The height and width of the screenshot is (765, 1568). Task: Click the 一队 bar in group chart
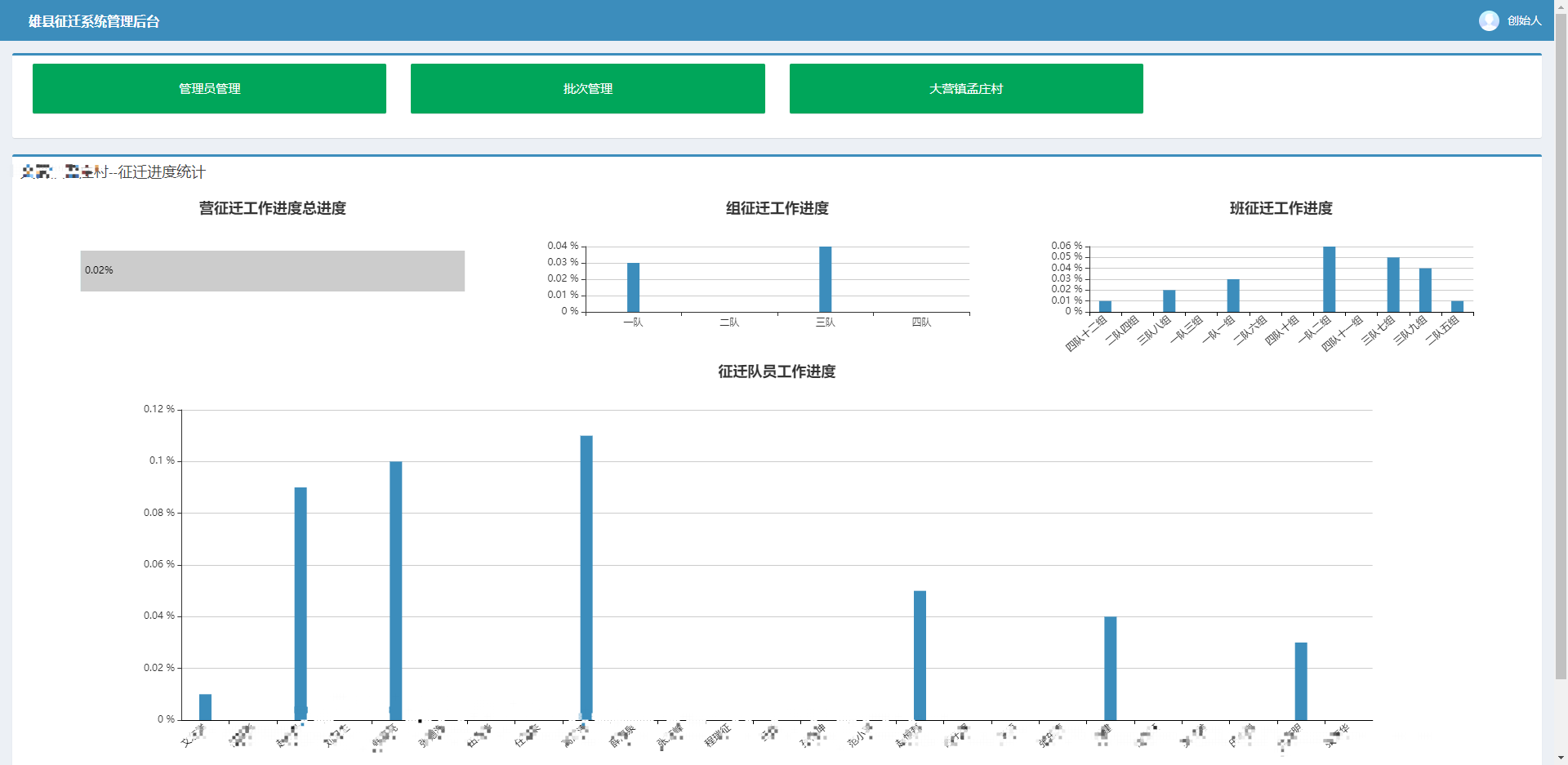pyautogui.click(x=633, y=287)
